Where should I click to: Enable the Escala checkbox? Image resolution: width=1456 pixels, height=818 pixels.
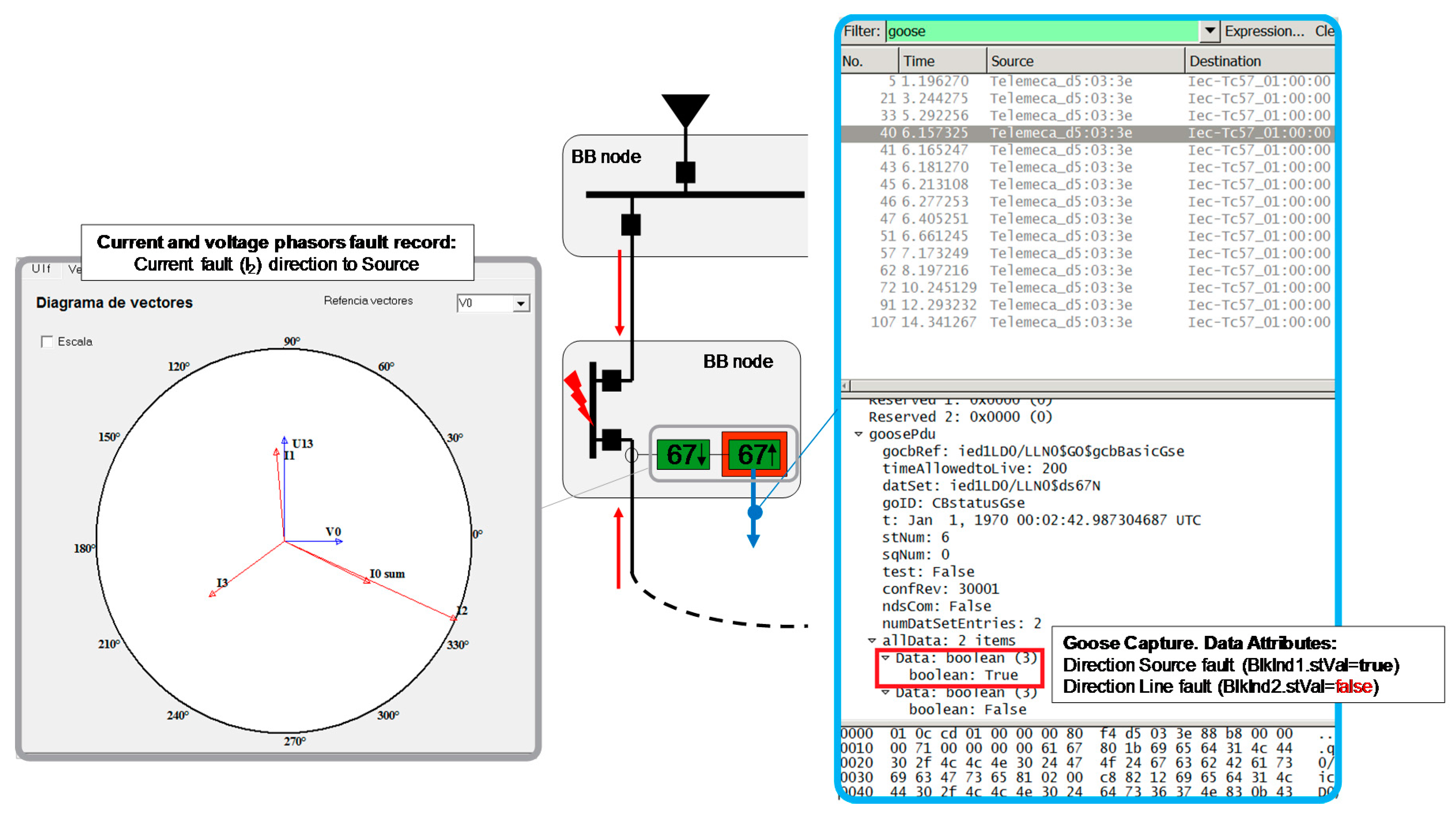(47, 341)
